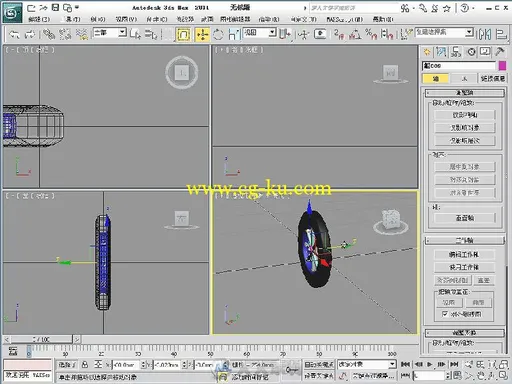Screen dimensions: 512x384
Task: Click the time slider 0/100 handle
Action: click(x=41, y=339)
